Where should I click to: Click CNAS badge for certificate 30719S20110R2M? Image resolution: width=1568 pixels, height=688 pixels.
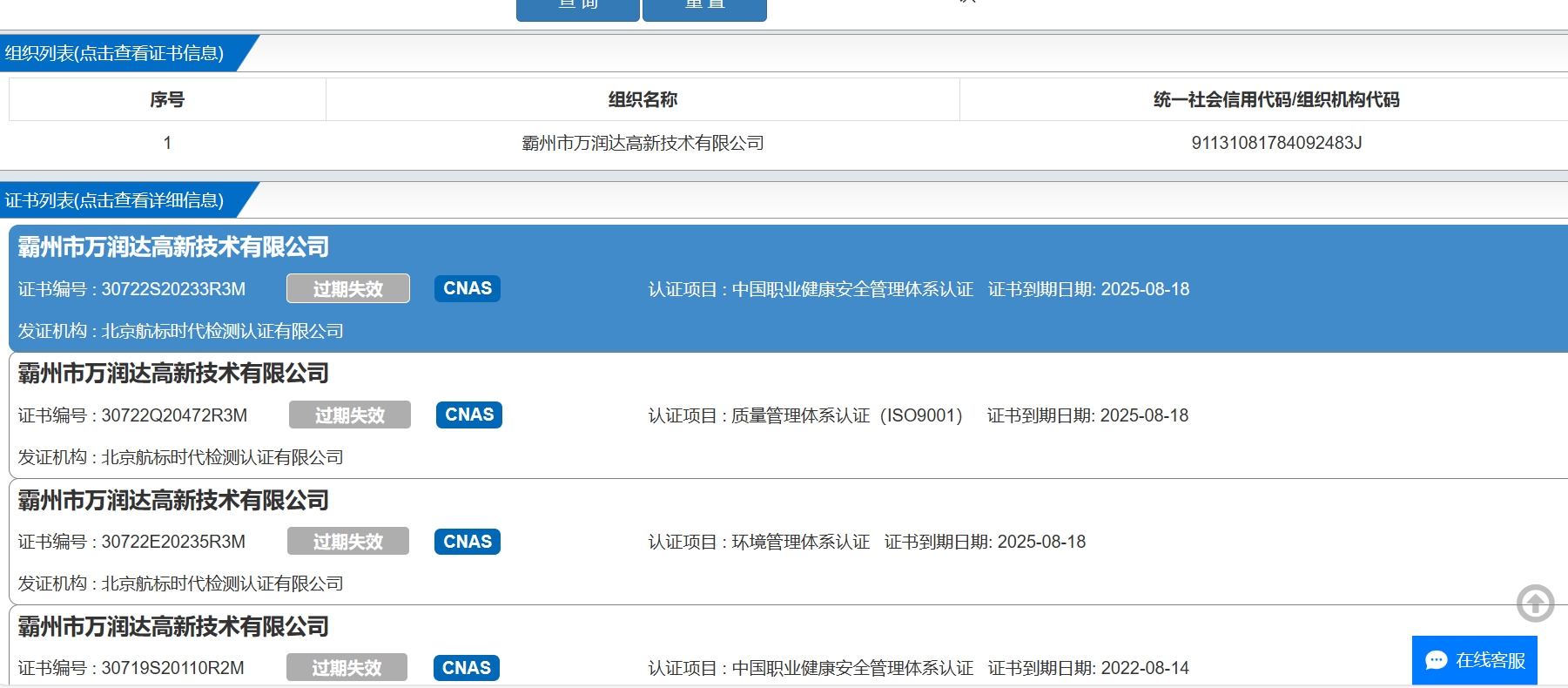(x=467, y=668)
